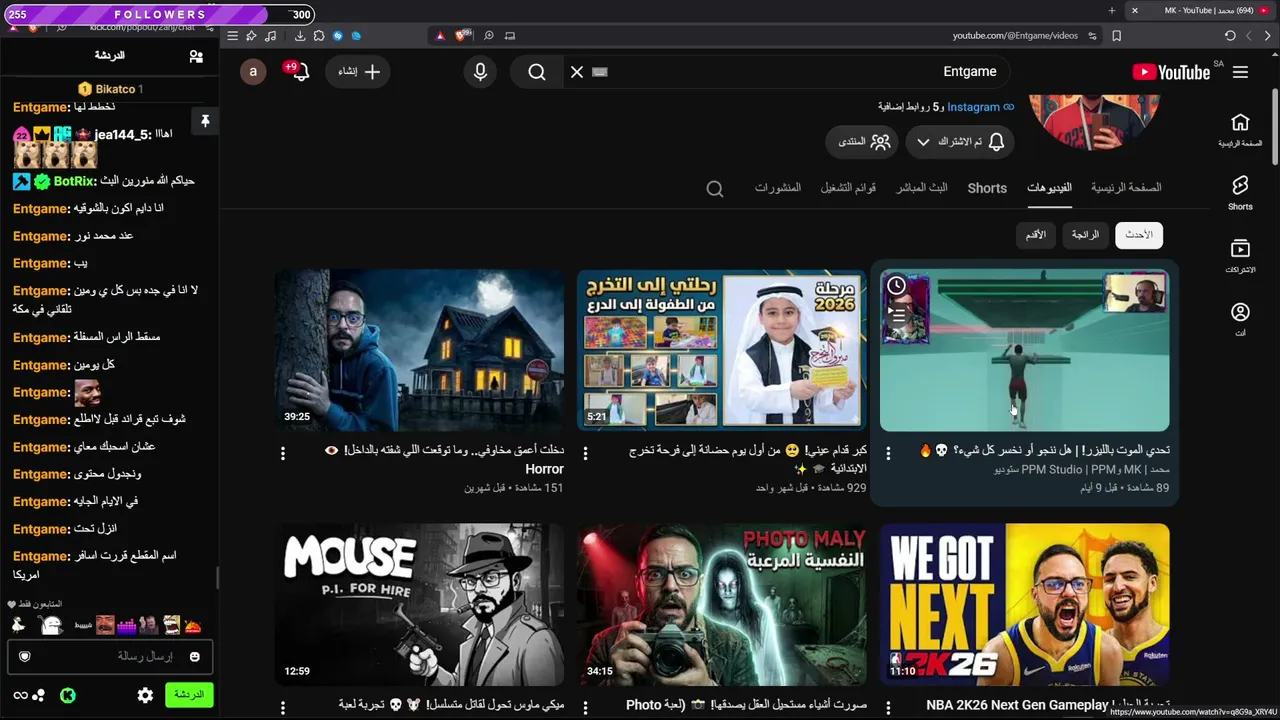Open options menu for the graduation video
This screenshot has width=1280, height=720.
[585, 454]
